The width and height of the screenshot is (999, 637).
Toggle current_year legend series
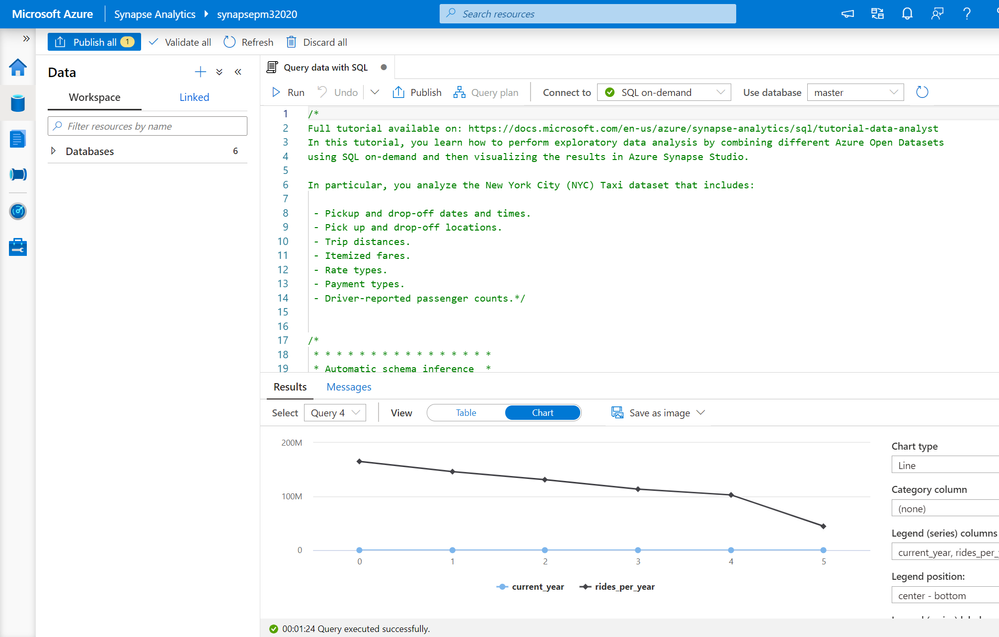pyautogui.click(x=530, y=587)
